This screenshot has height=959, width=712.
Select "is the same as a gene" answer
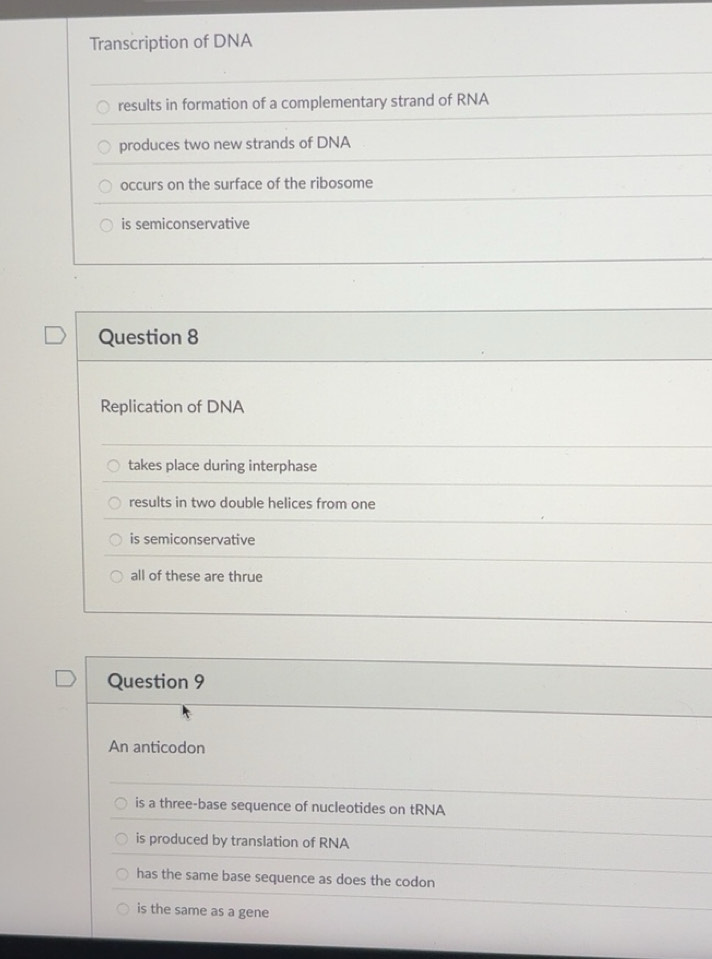click(x=122, y=909)
